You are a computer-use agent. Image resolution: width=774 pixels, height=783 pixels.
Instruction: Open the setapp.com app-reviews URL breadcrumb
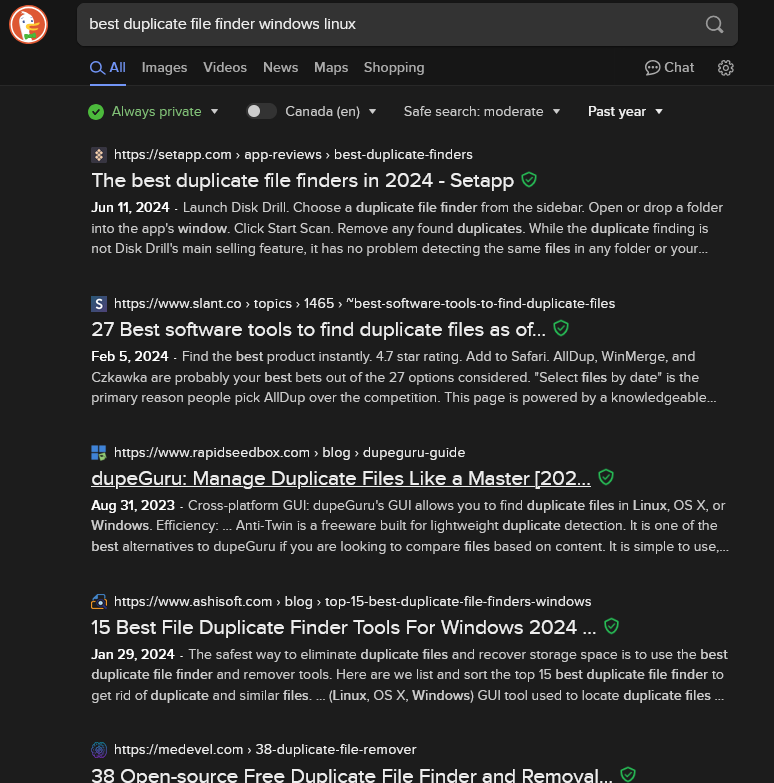(293, 155)
